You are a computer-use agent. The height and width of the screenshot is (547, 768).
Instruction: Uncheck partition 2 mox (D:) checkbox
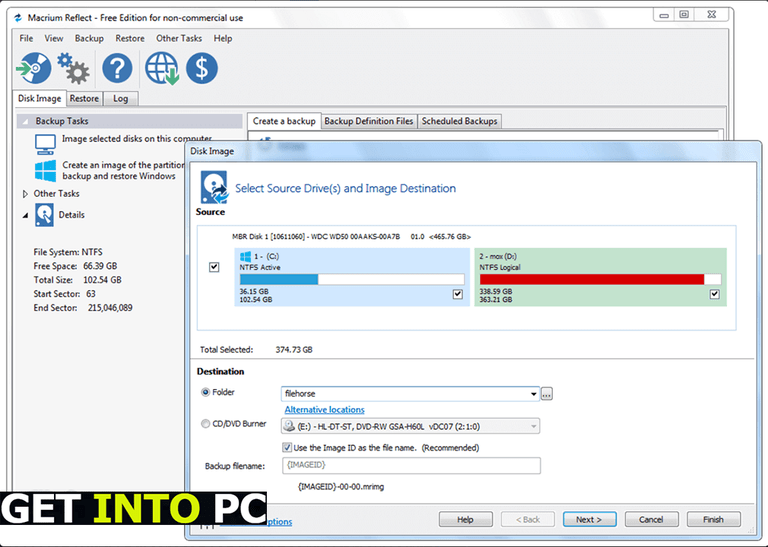tap(715, 294)
